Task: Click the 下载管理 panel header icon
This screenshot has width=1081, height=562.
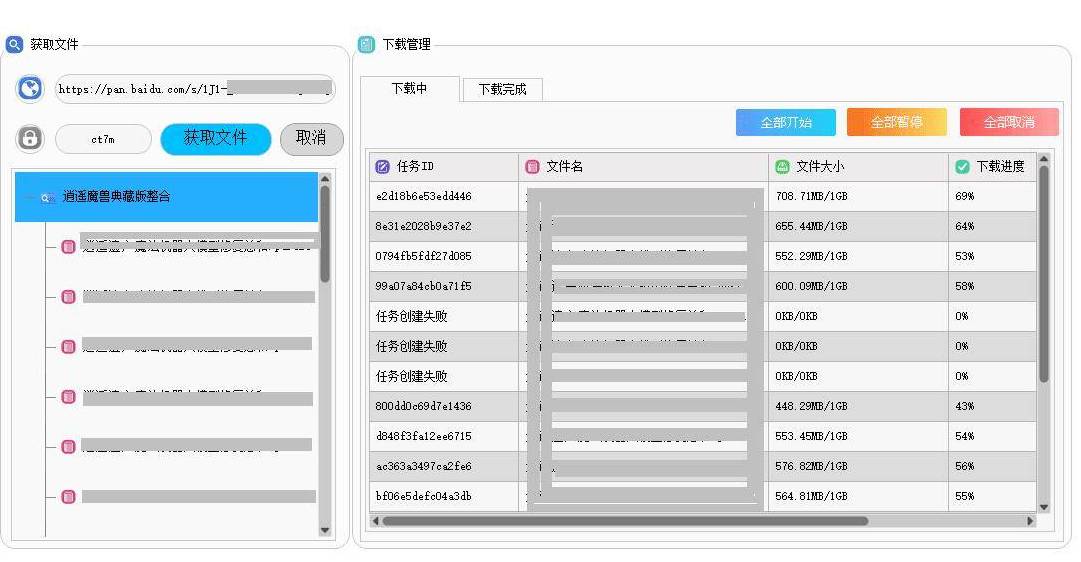Action: pyautogui.click(x=367, y=44)
